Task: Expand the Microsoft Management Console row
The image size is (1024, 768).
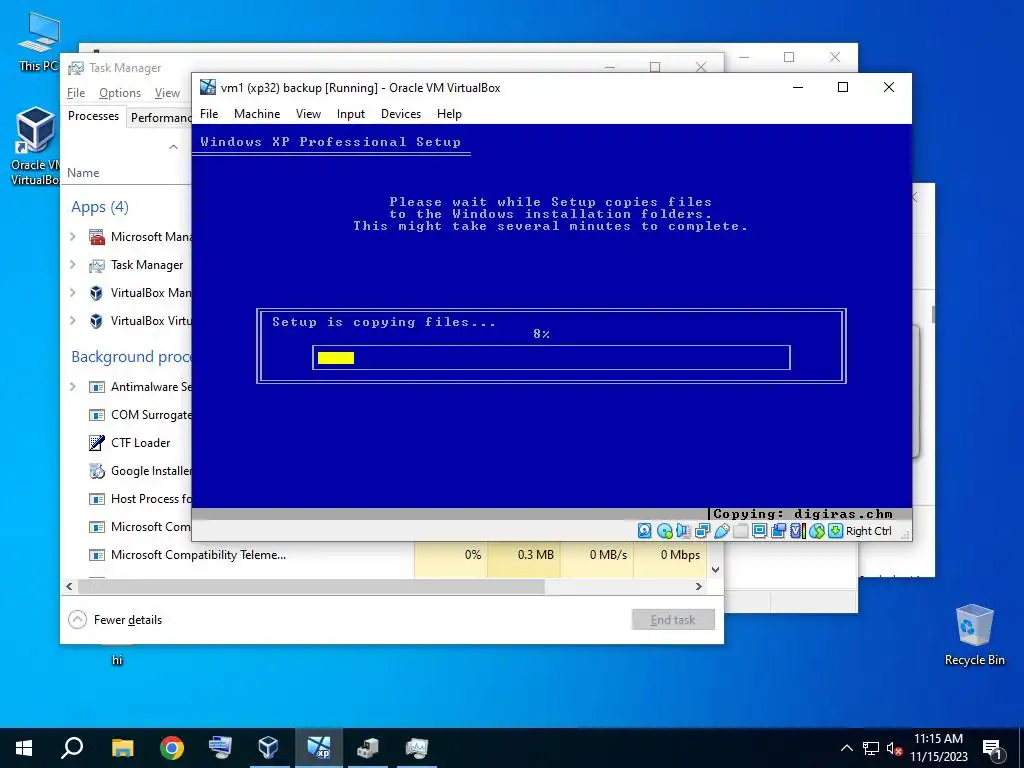Action: [73, 236]
